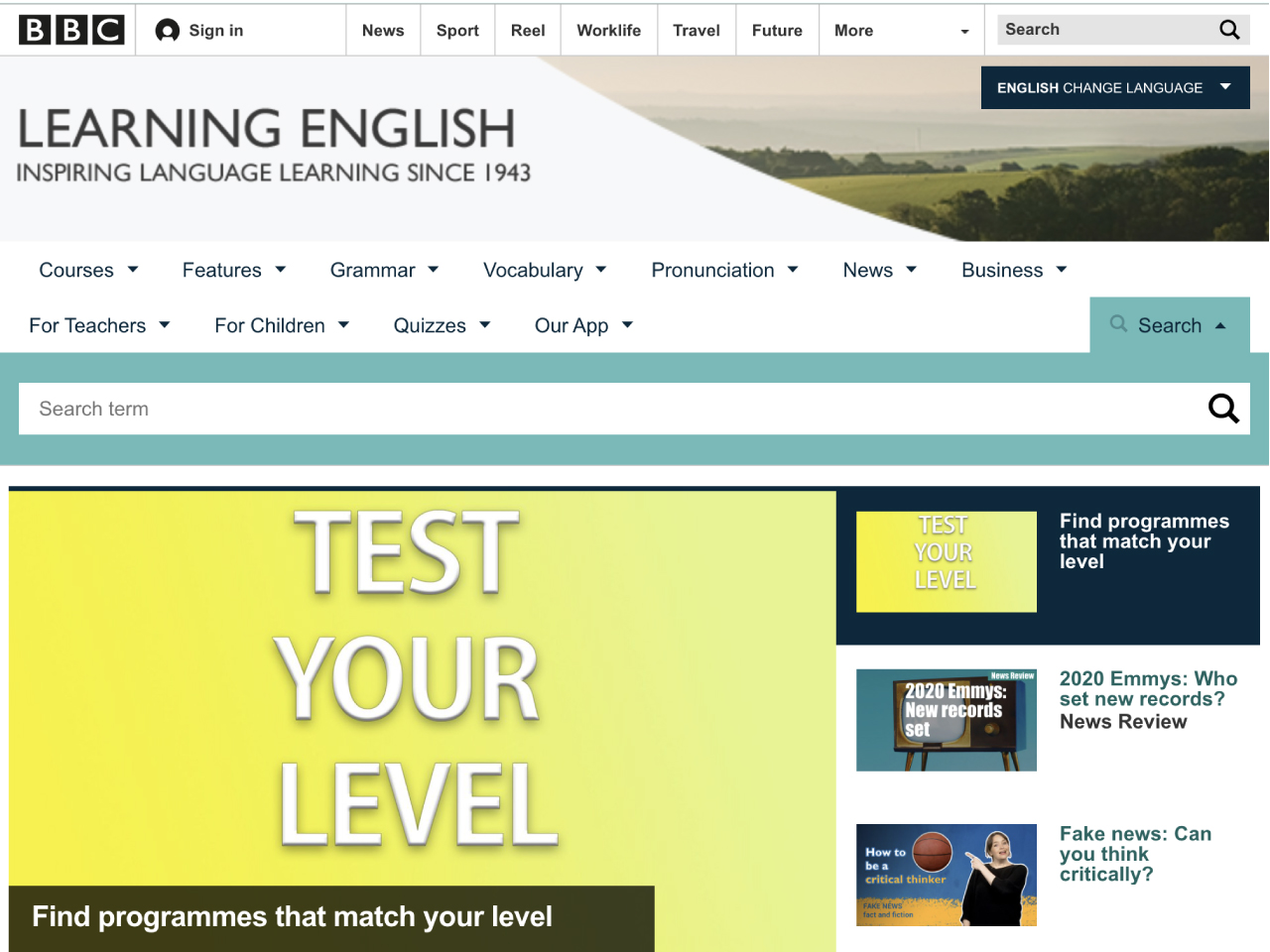Click the top BBC search magnifier icon
The width and height of the screenshot is (1270, 952).
point(1229,30)
